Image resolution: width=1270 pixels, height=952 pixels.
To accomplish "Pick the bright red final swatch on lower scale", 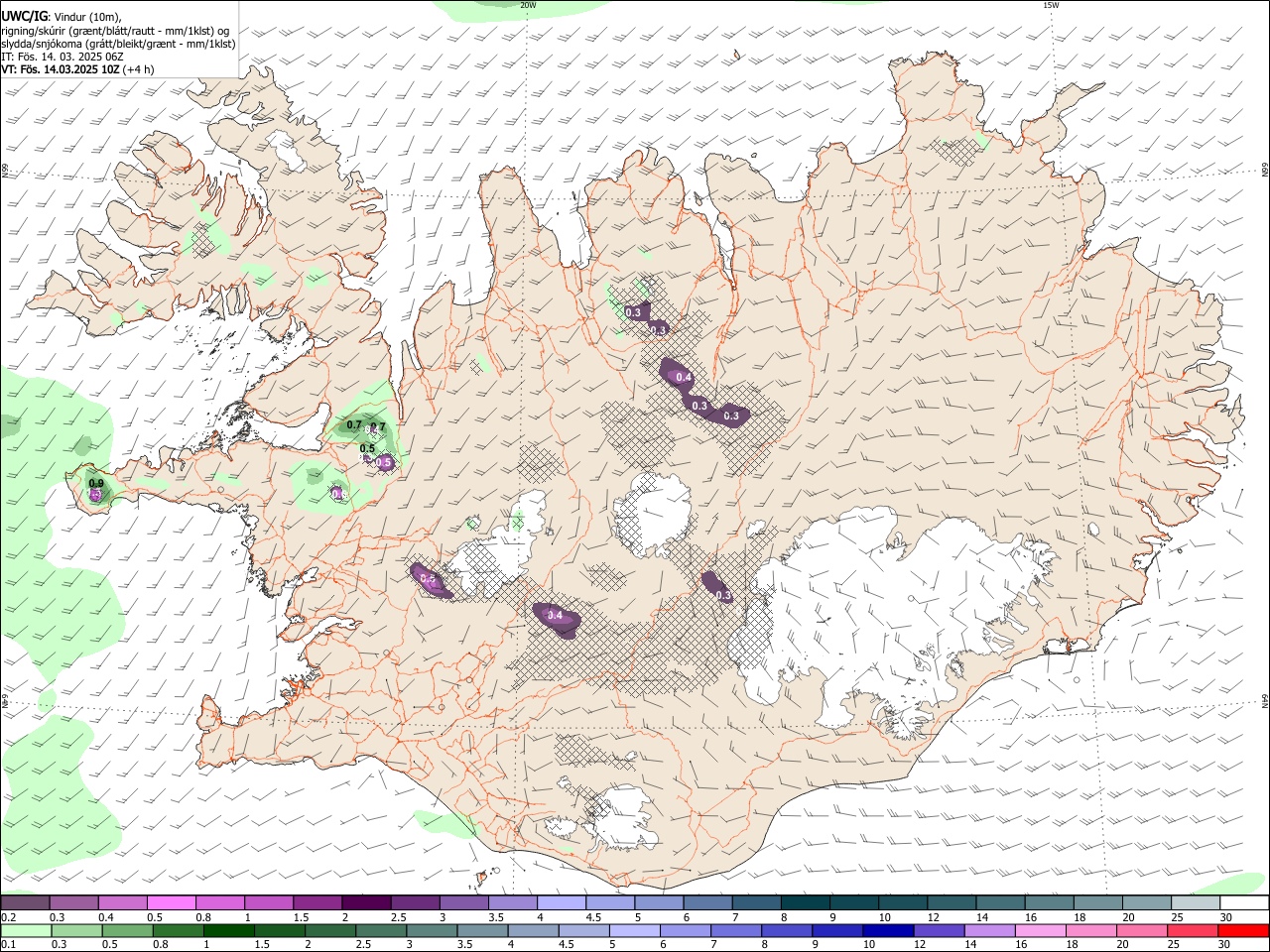I will pos(1243,931).
